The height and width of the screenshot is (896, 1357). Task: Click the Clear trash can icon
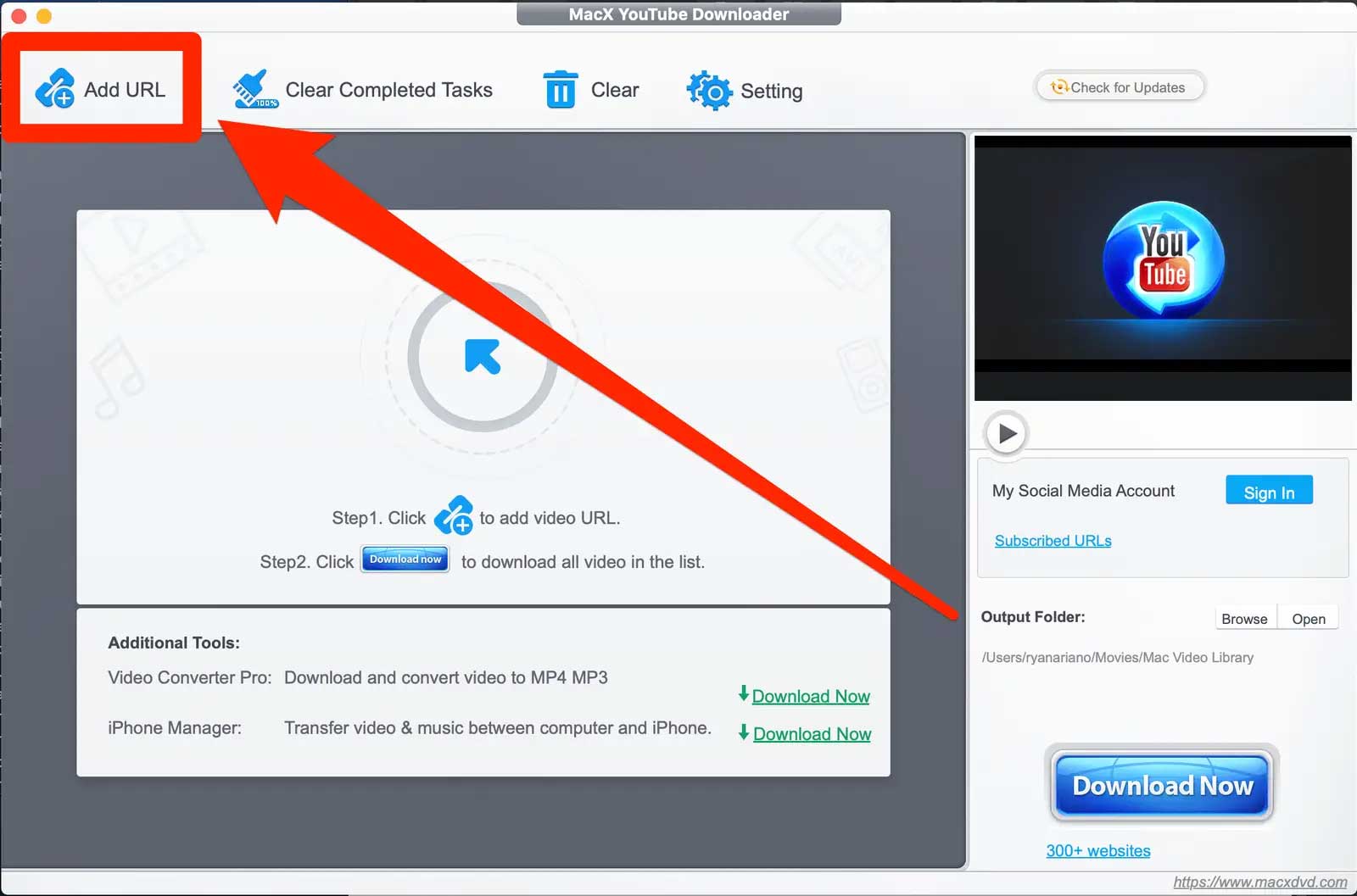click(x=560, y=89)
